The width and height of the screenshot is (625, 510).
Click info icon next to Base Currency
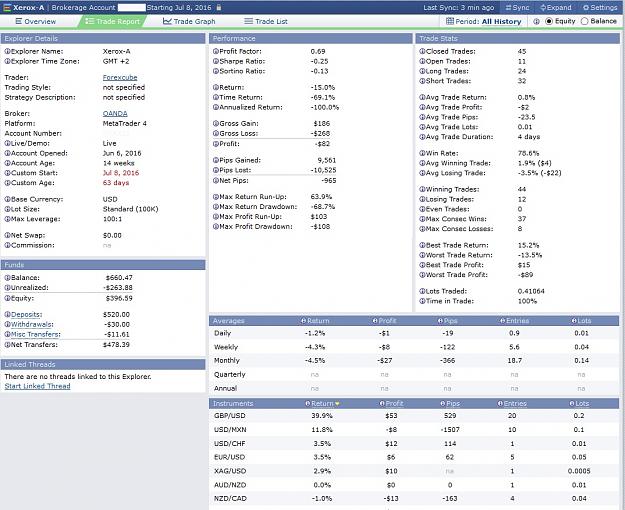(7, 199)
